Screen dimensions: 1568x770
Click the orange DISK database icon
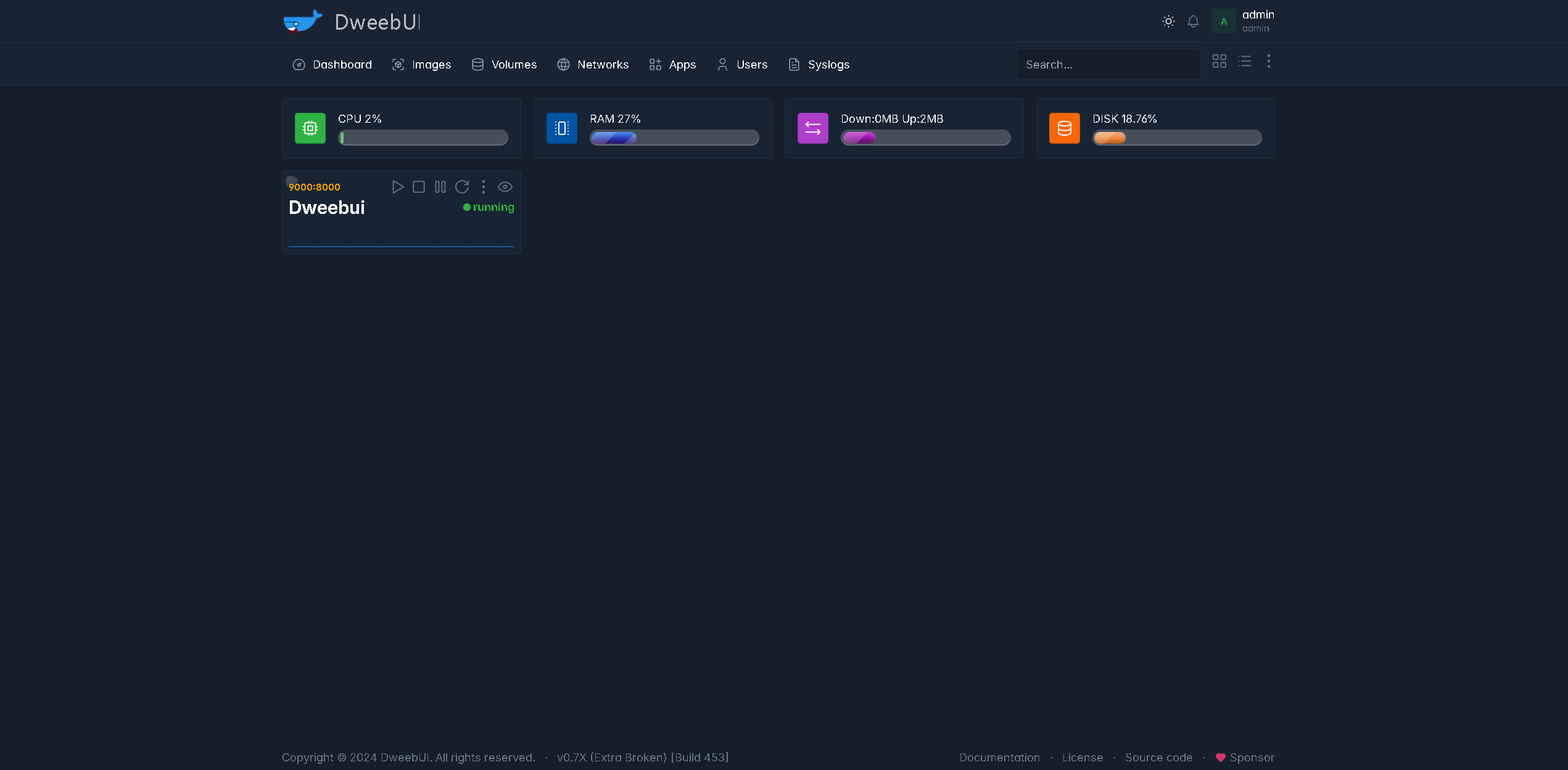click(x=1065, y=128)
